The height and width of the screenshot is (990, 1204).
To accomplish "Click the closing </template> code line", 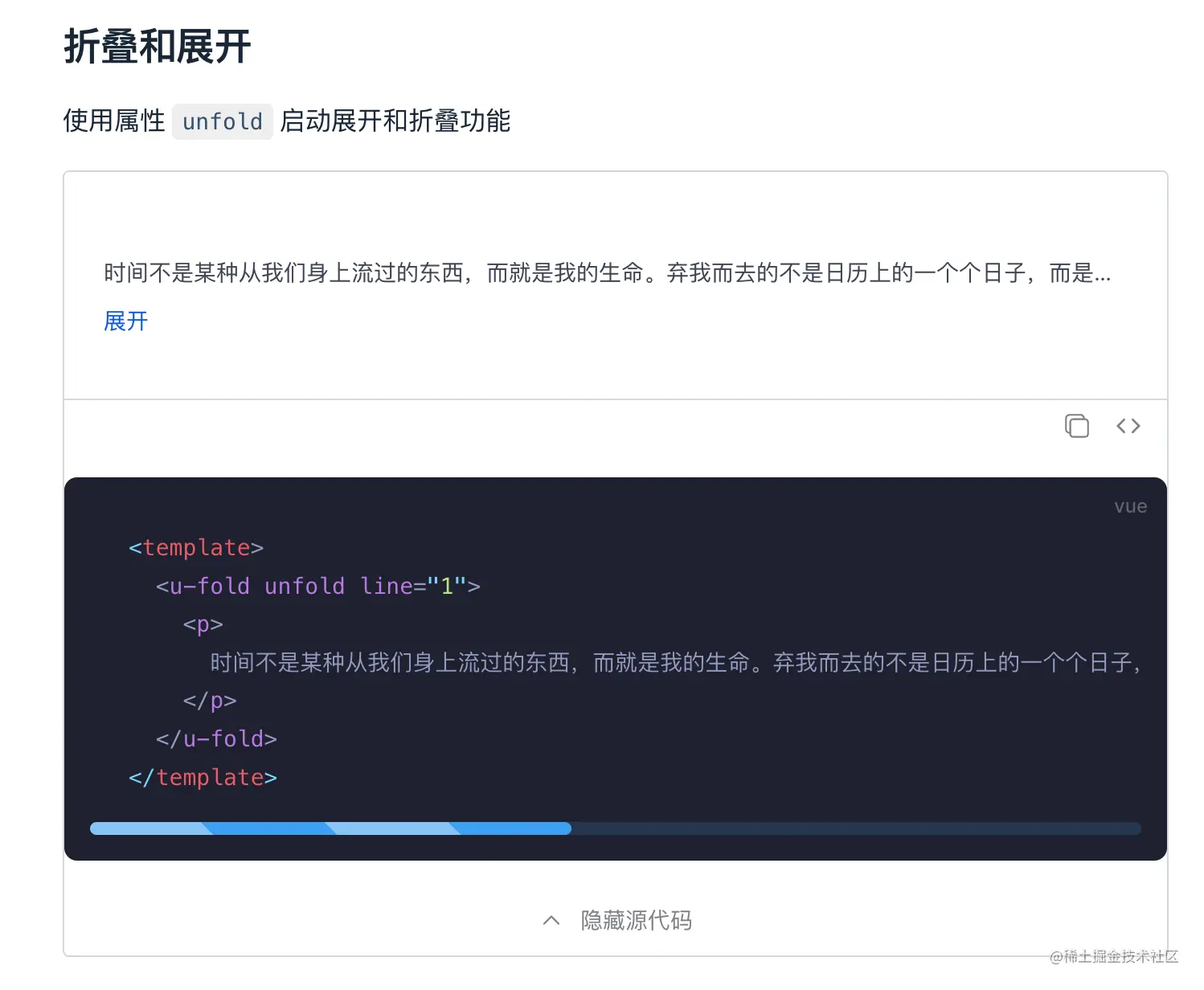I will [203, 777].
